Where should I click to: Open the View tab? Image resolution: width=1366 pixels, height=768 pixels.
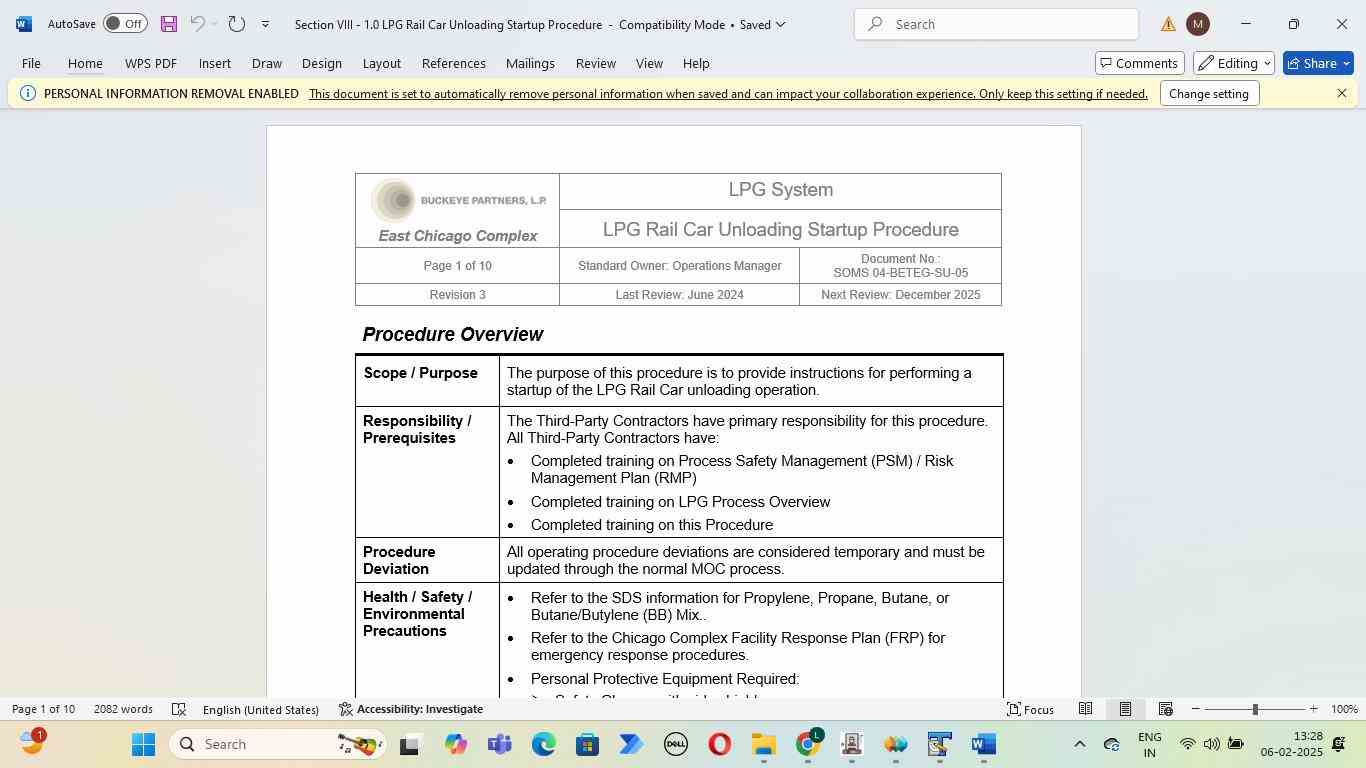(649, 63)
